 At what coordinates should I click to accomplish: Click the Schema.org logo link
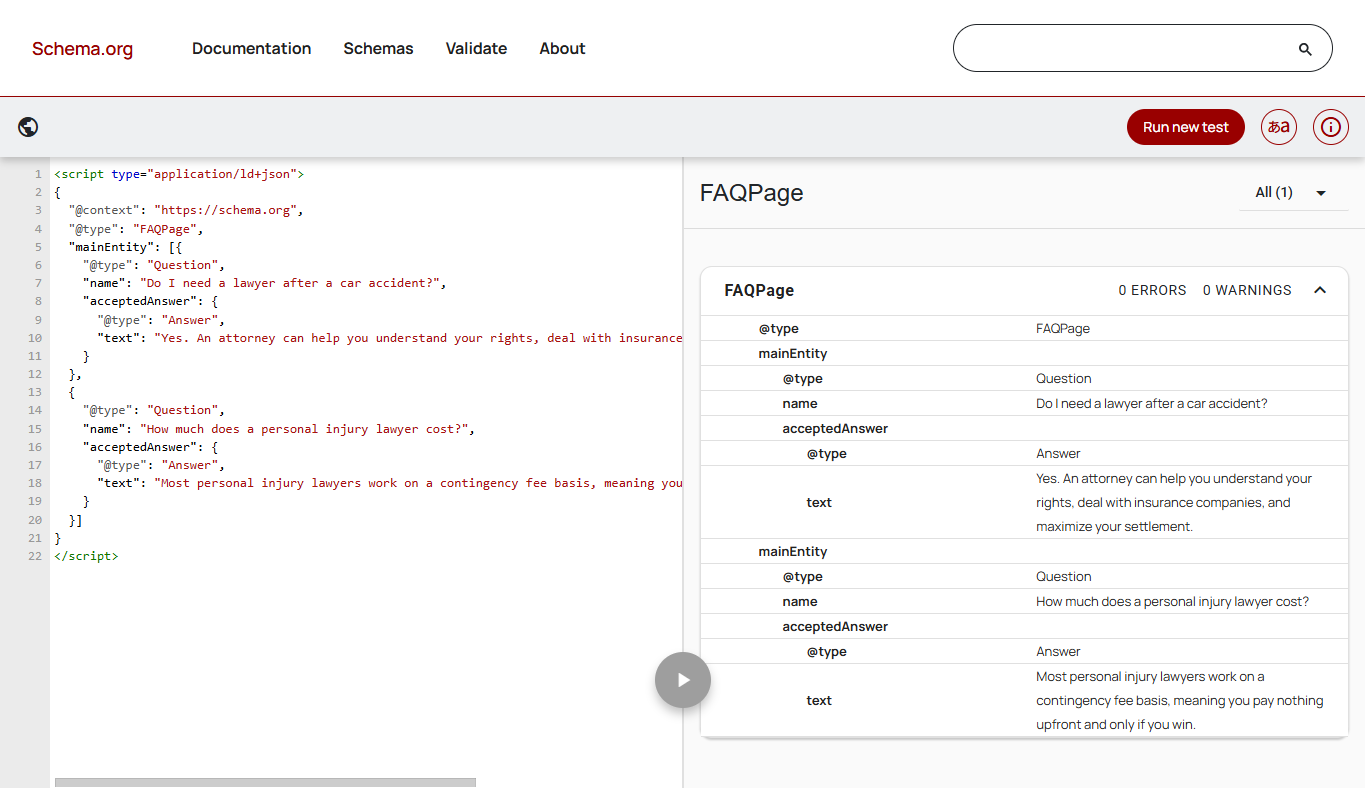[x=82, y=49]
